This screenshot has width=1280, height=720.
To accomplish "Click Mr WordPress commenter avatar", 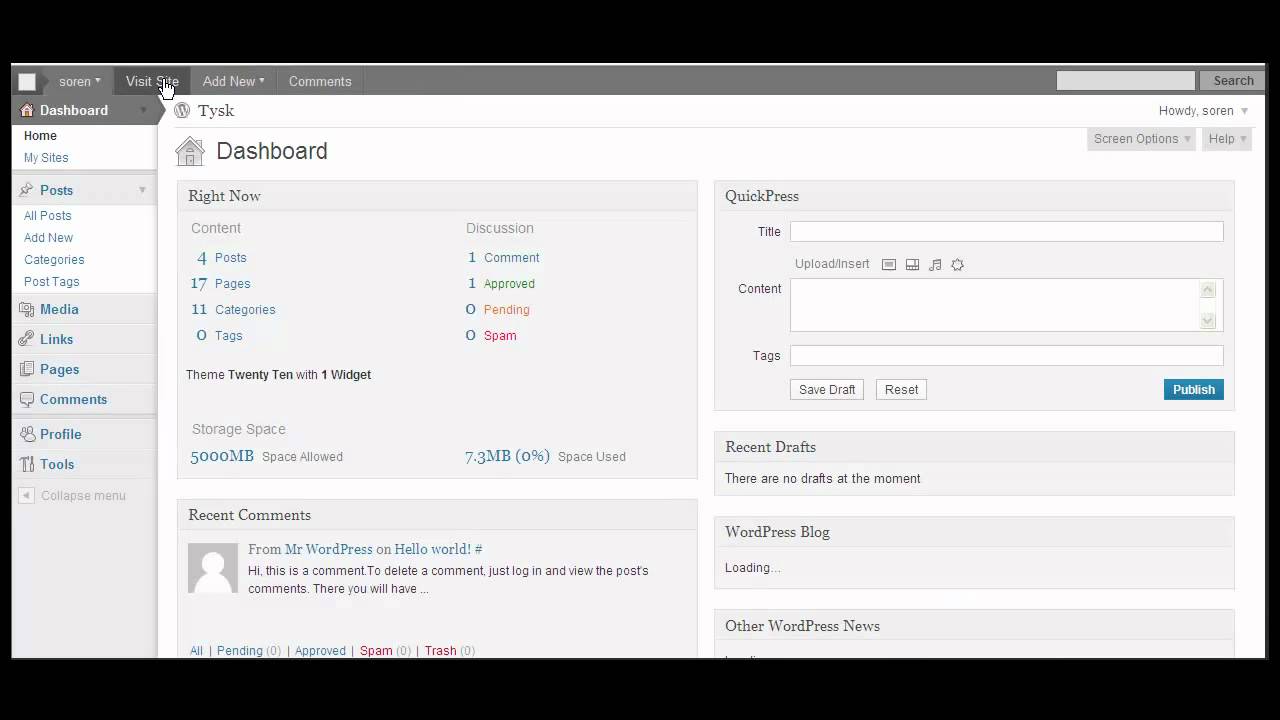I will coord(213,568).
